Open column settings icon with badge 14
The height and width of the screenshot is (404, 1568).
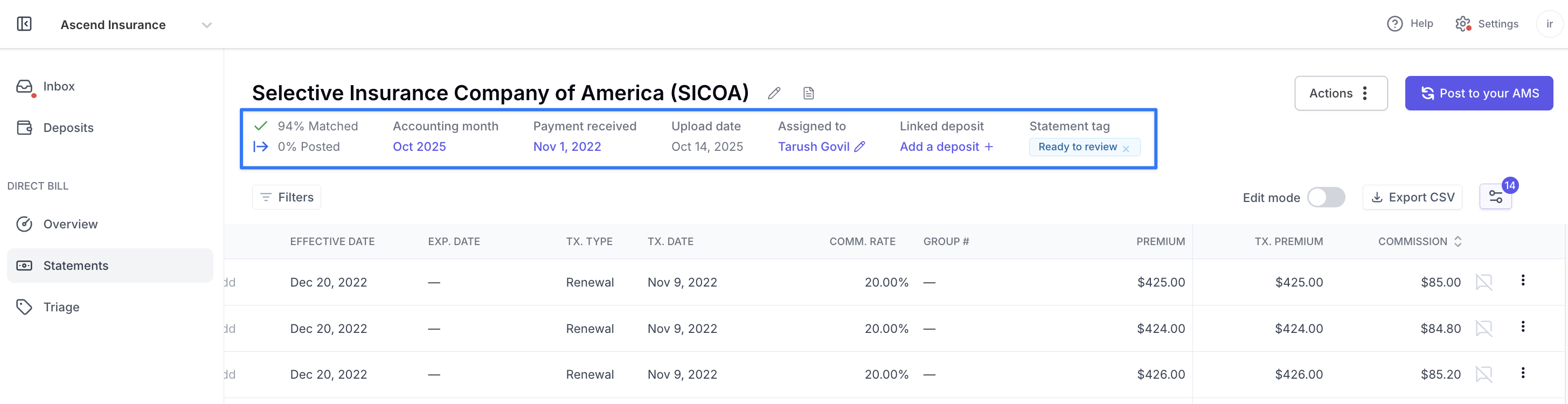[x=1495, y=197]
